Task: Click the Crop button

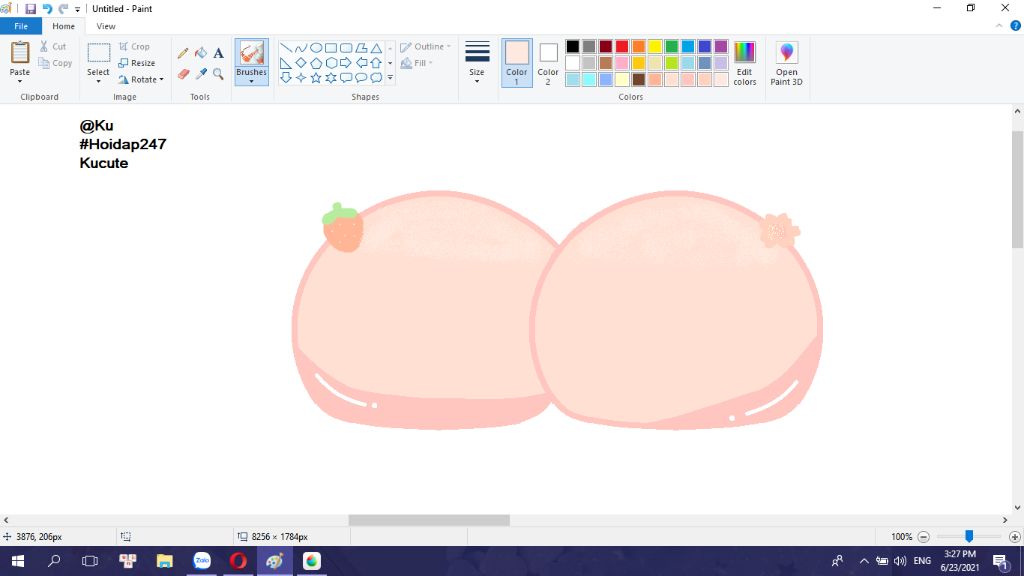Action: [134, 47]
